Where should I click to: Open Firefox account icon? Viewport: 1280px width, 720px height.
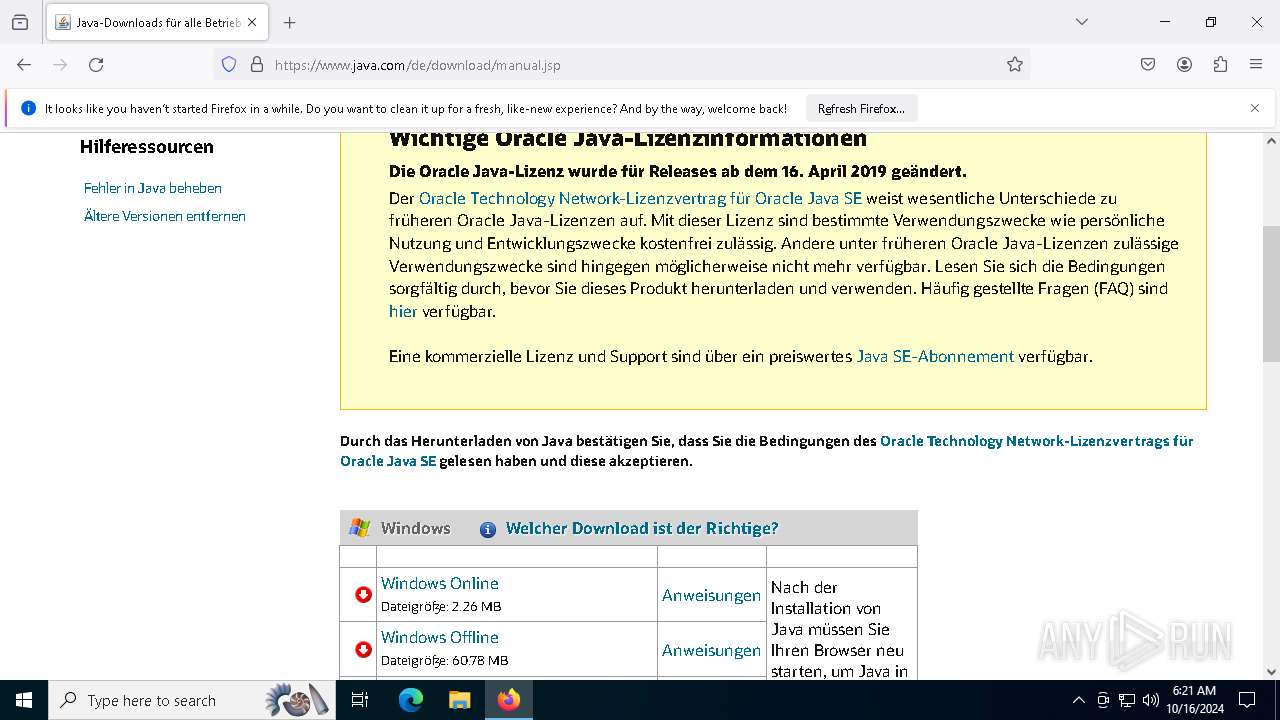(x=1184, y=65)
